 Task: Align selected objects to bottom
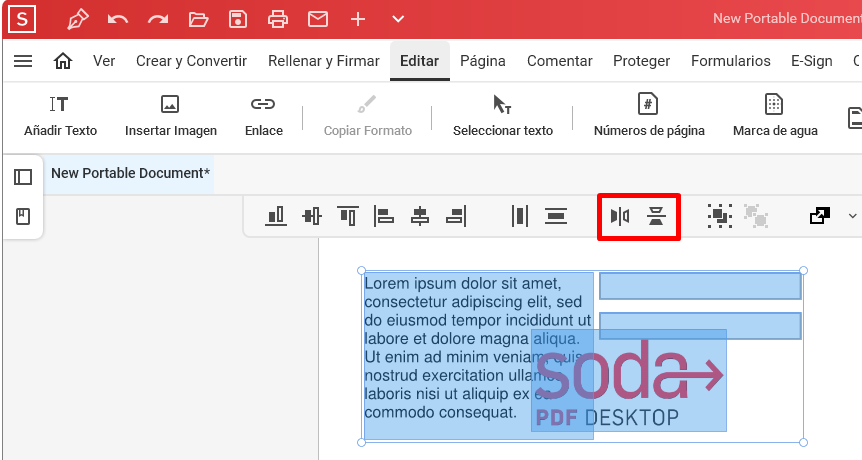[x=275, y=216]
